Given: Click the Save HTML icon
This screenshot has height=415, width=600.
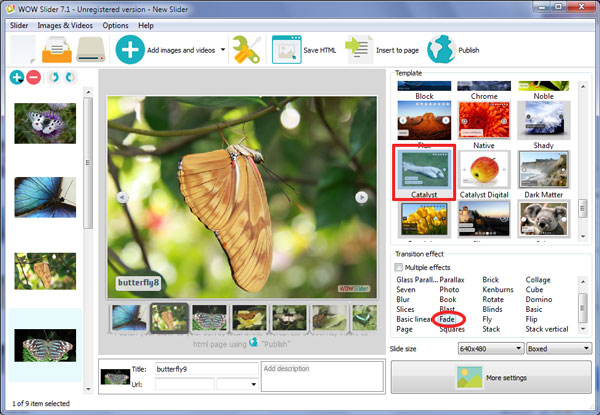Looking at the screenshot, I should pos(287,50).
